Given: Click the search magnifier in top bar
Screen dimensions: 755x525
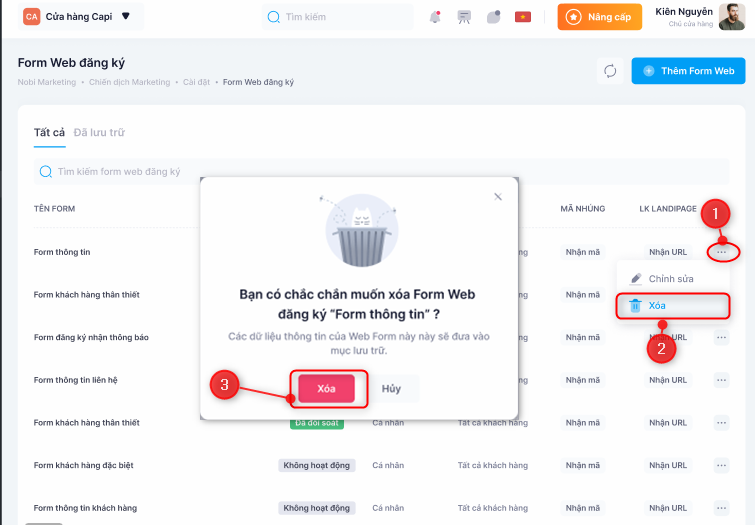Looking at the screenshot, I should point(274,17).
